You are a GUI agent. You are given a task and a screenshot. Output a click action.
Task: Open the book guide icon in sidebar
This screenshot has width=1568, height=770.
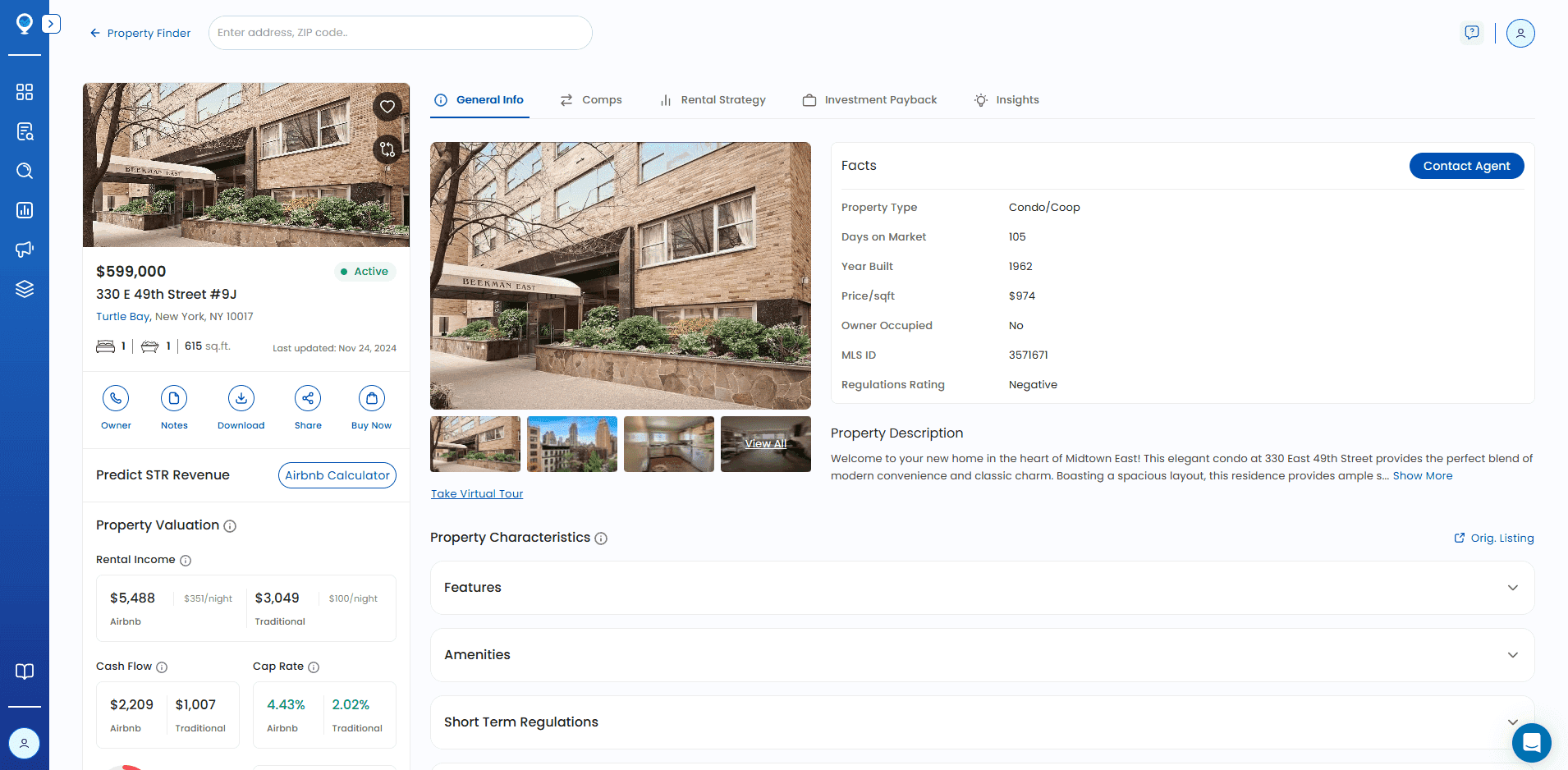(x=25, y=671)
